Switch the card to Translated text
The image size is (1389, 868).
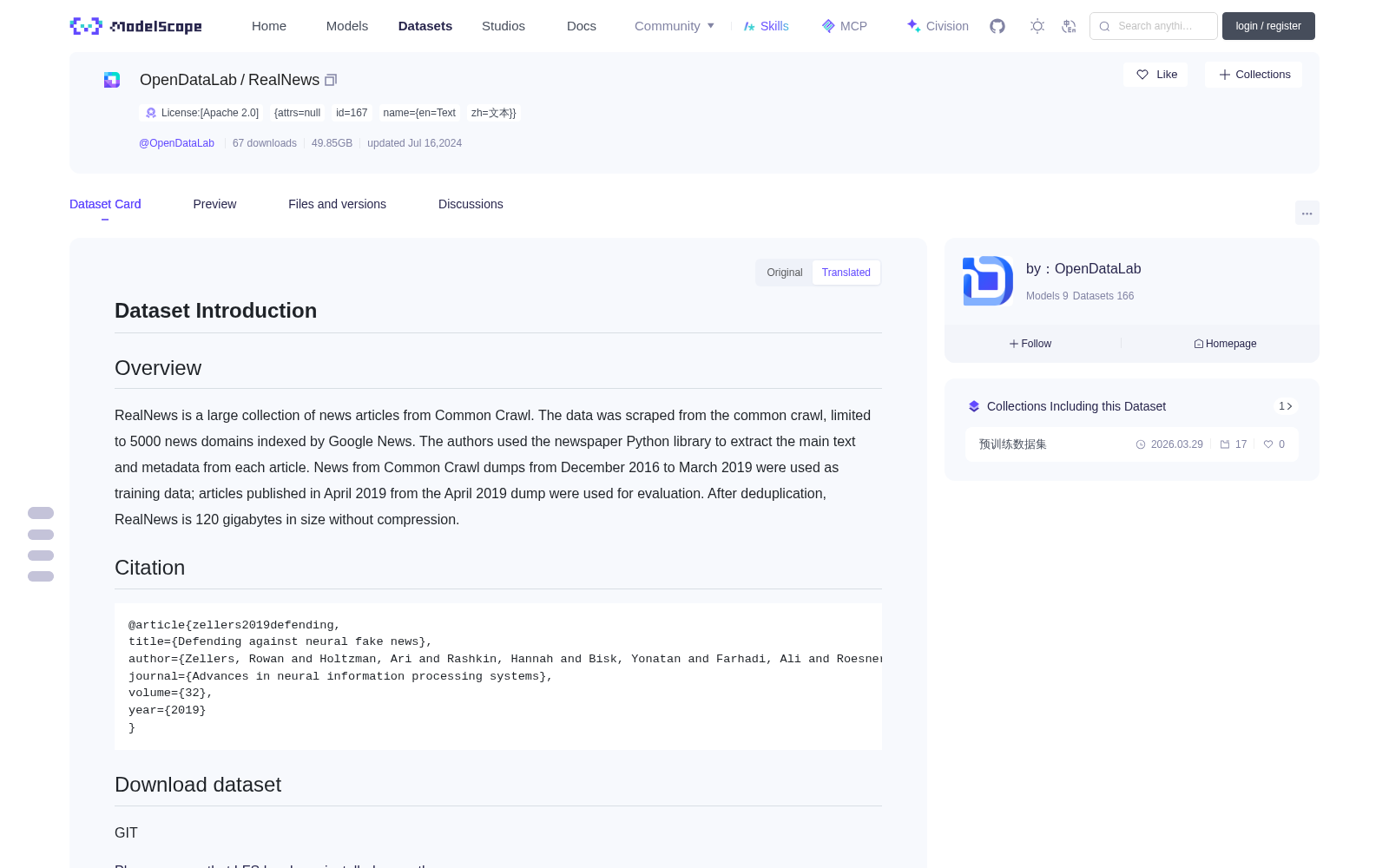coord(846,273)
